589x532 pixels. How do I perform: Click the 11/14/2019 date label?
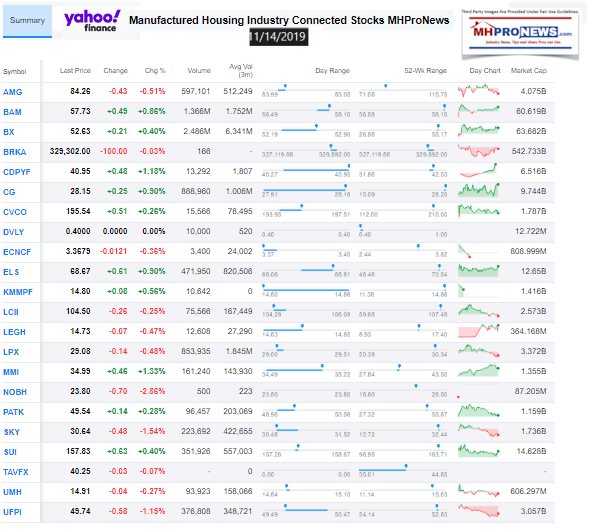[x=279, y=37]
